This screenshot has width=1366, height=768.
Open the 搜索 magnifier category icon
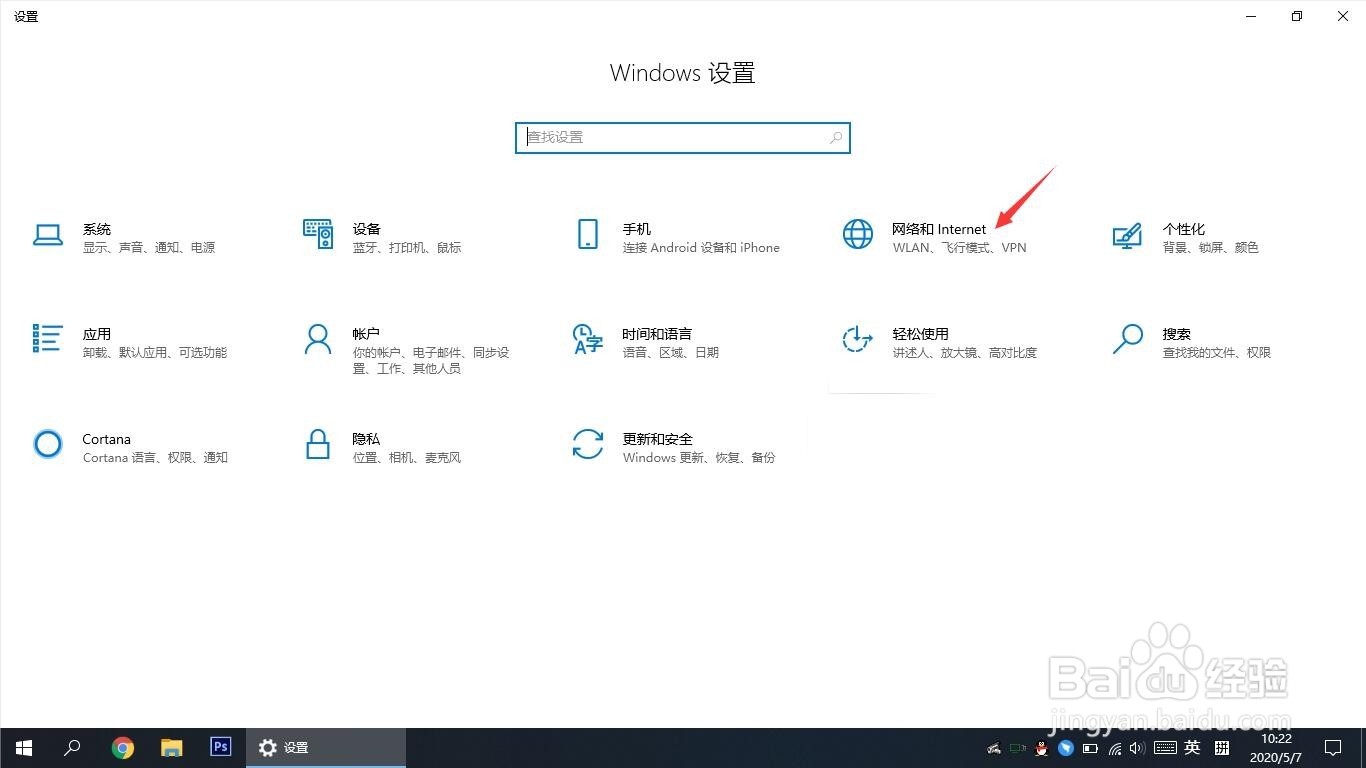point(1128,339)
